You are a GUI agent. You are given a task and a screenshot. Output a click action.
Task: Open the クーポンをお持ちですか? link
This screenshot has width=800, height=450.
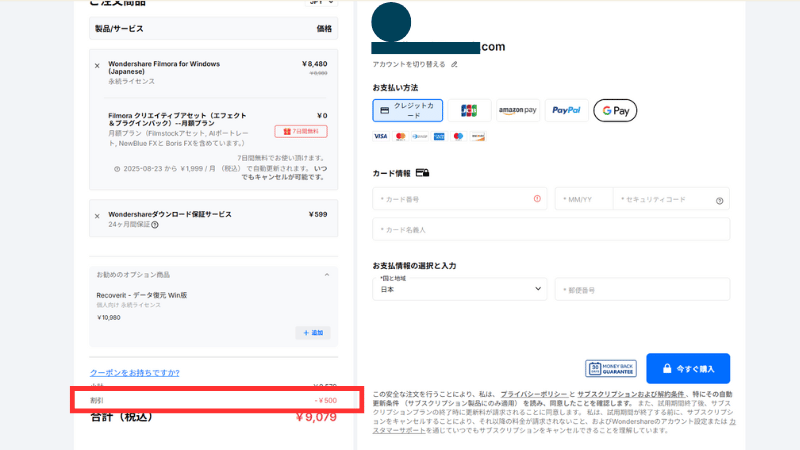click(x=135, y=373)
